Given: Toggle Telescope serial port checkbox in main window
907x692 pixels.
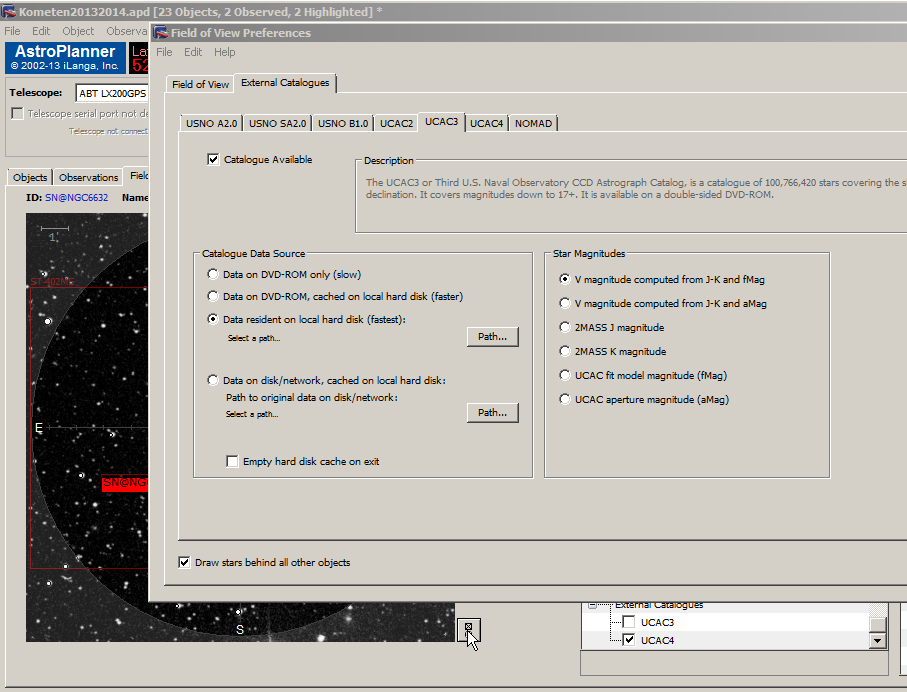Looking at the screenshot, I should 17,113.
